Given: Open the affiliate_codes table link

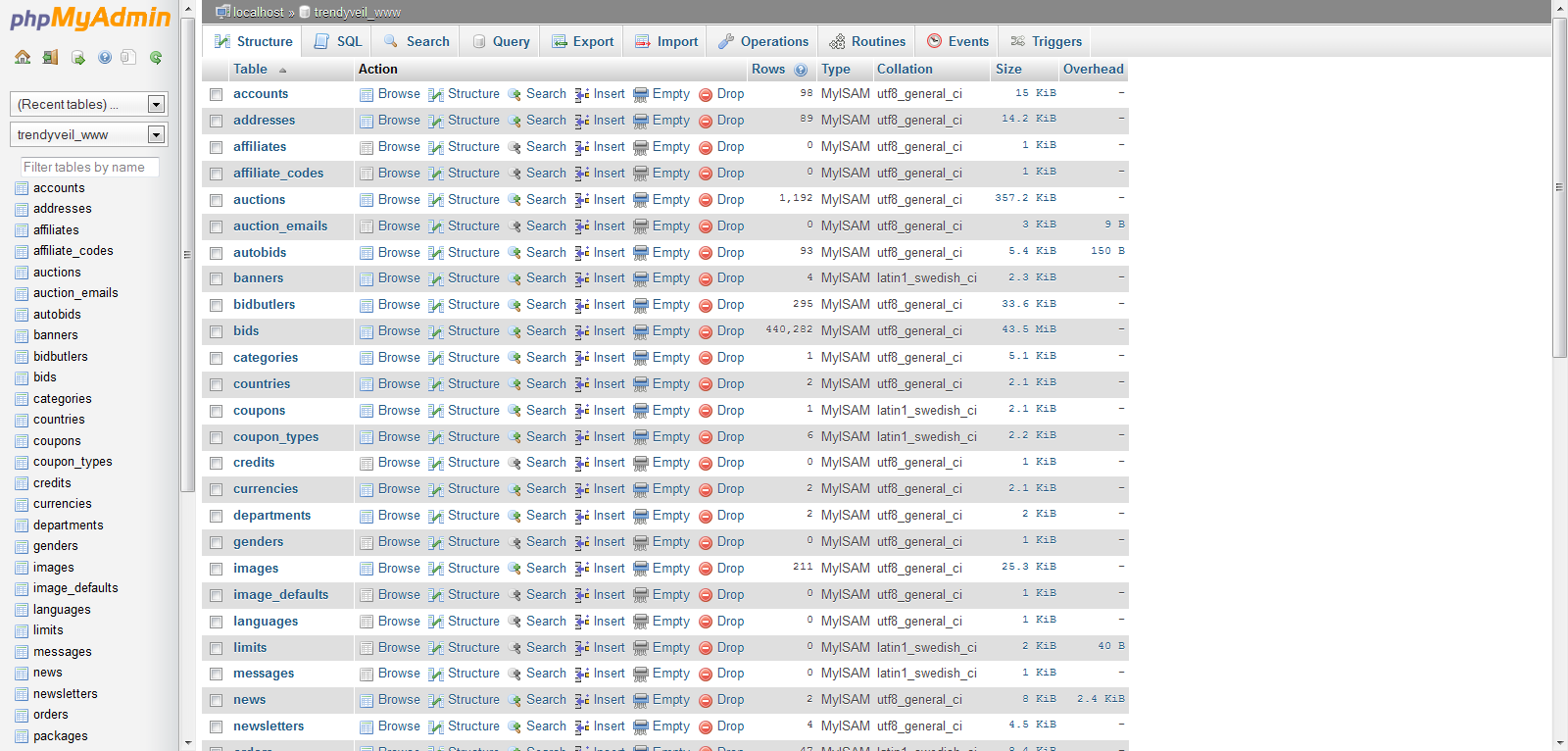Looking at the screenshot, I should coord(278,174).
